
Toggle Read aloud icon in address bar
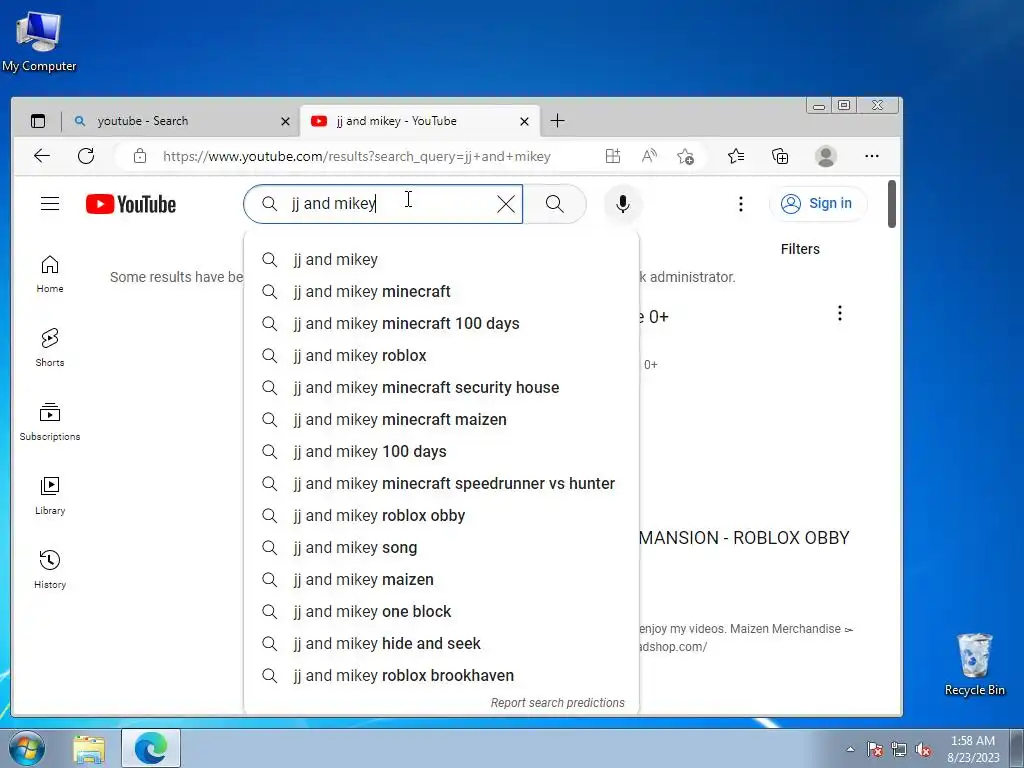click(x=649, y=156)
